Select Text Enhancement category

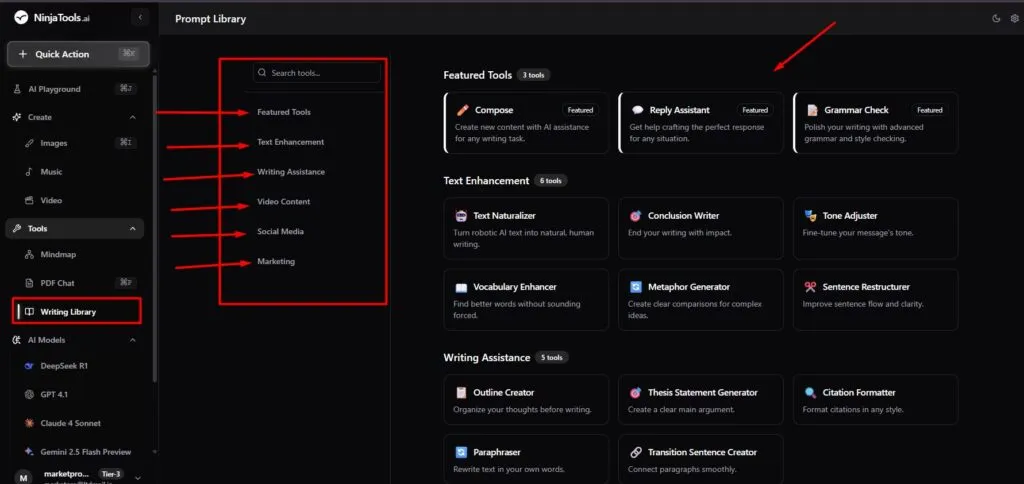(x=290, y=142)
